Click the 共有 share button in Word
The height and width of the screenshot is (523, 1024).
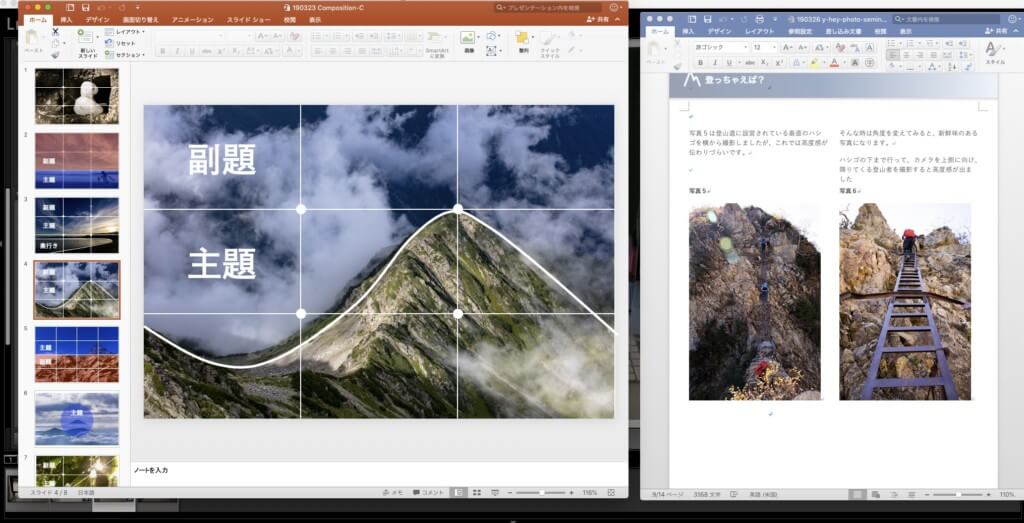995,31
